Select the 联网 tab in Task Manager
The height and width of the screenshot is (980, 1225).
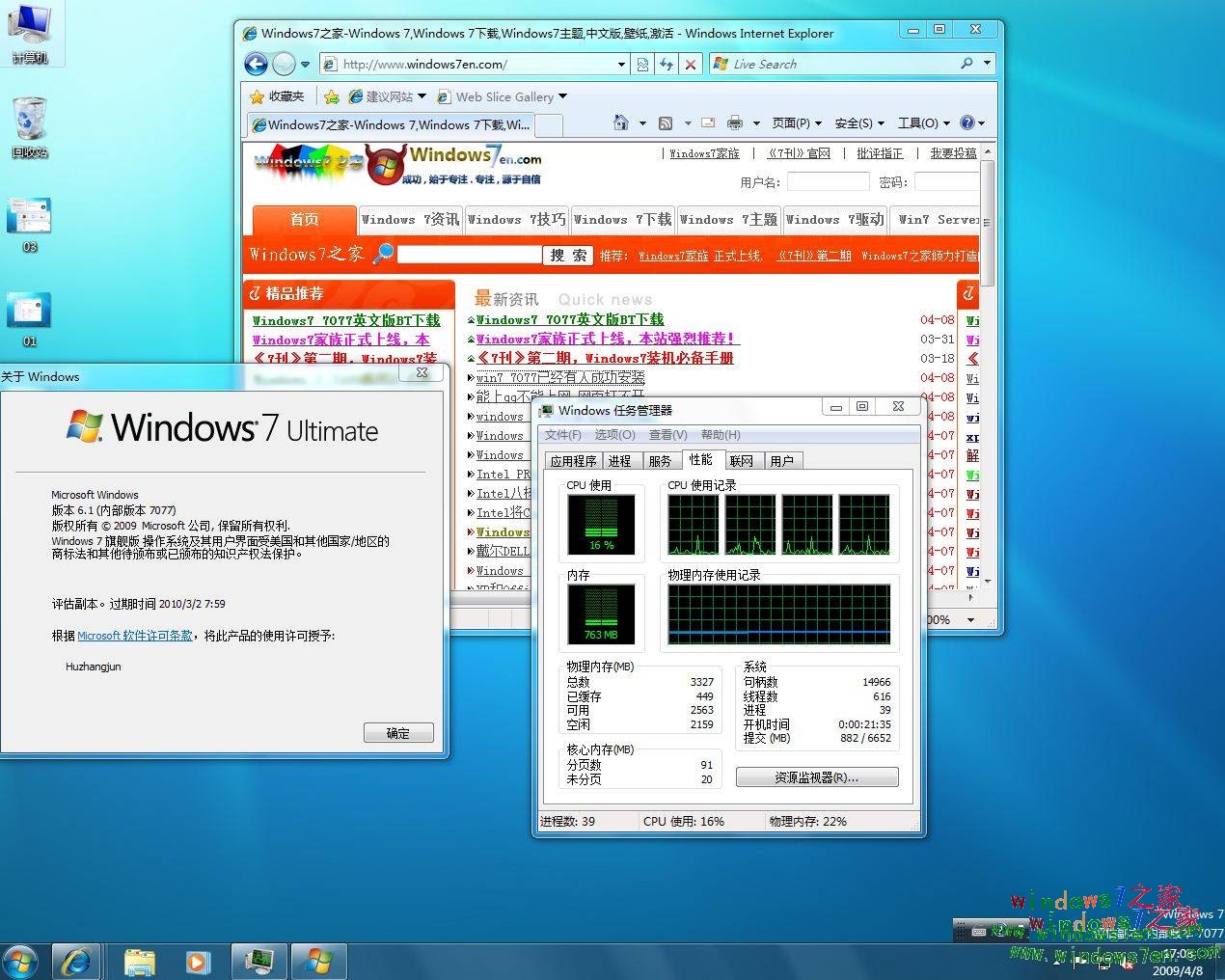742,460
